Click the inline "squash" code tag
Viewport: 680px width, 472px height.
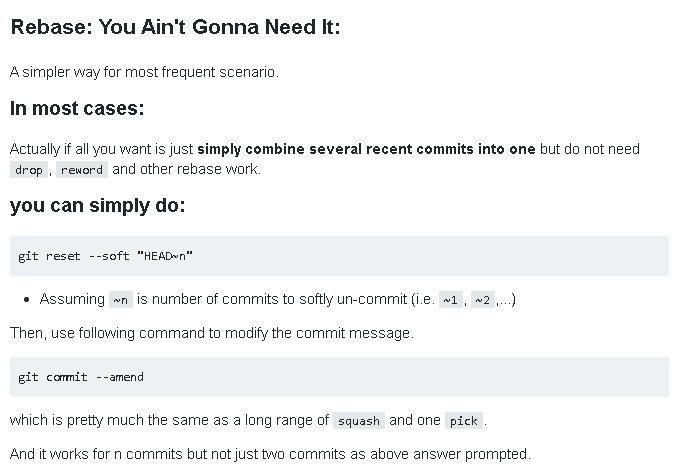click(358, 421)
